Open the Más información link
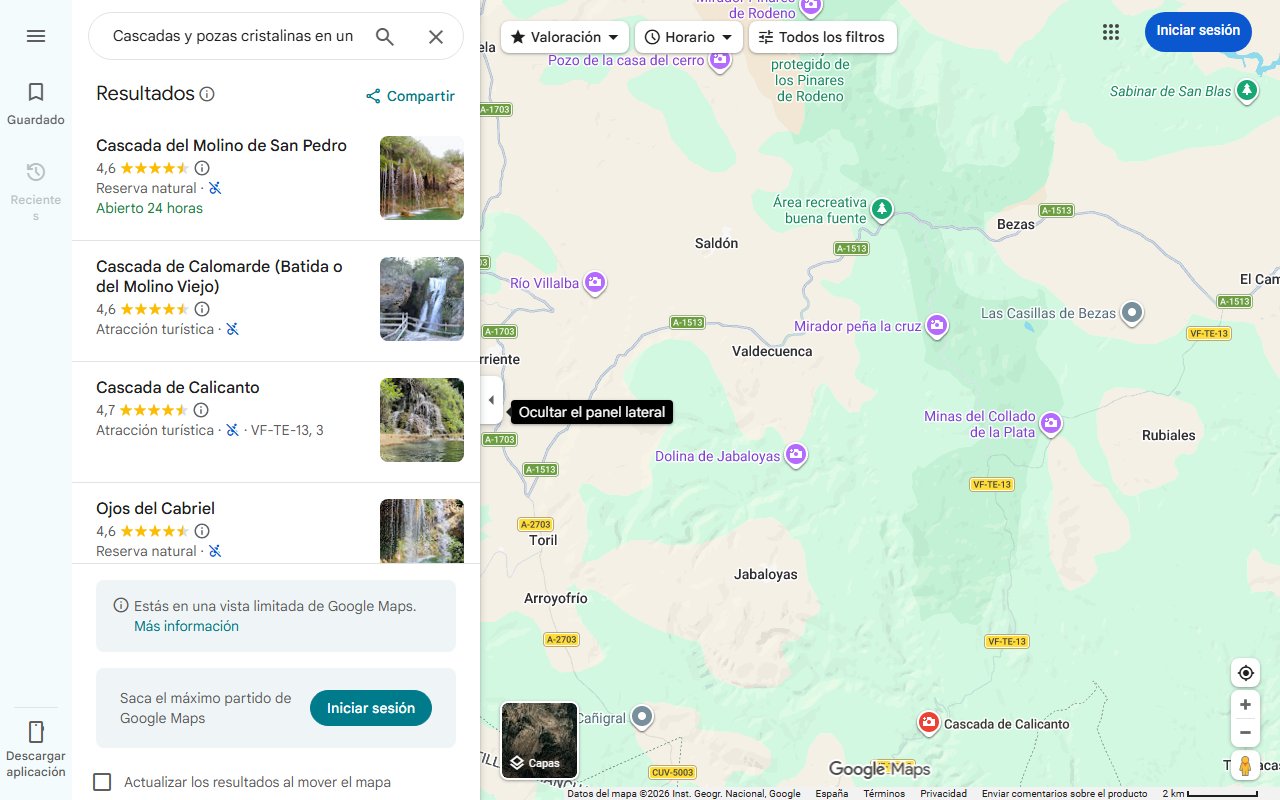Viewport: 1280px width, 800px height. pyautogui.click(x=186, y=625)
